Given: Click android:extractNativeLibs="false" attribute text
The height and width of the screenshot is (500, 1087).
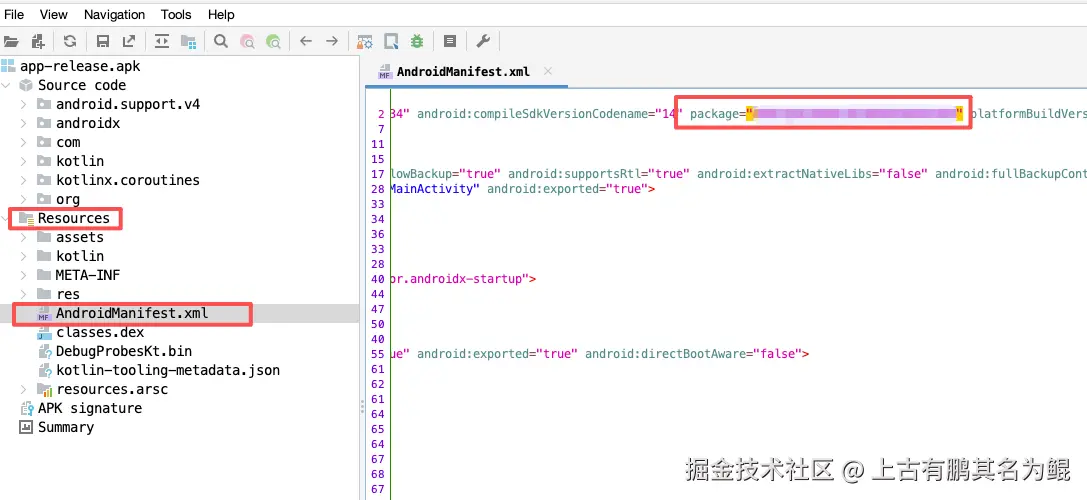Looking at the screenshot, I should pos(812,174).
